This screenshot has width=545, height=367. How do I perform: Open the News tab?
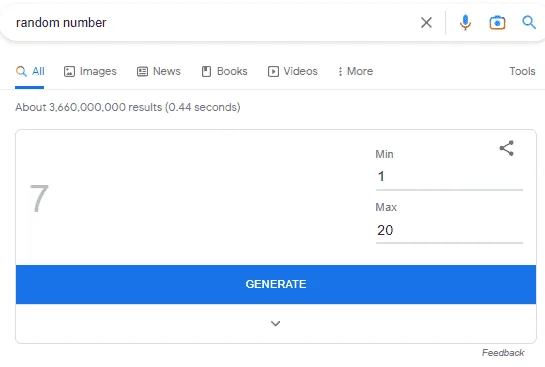tap(158, 71)
